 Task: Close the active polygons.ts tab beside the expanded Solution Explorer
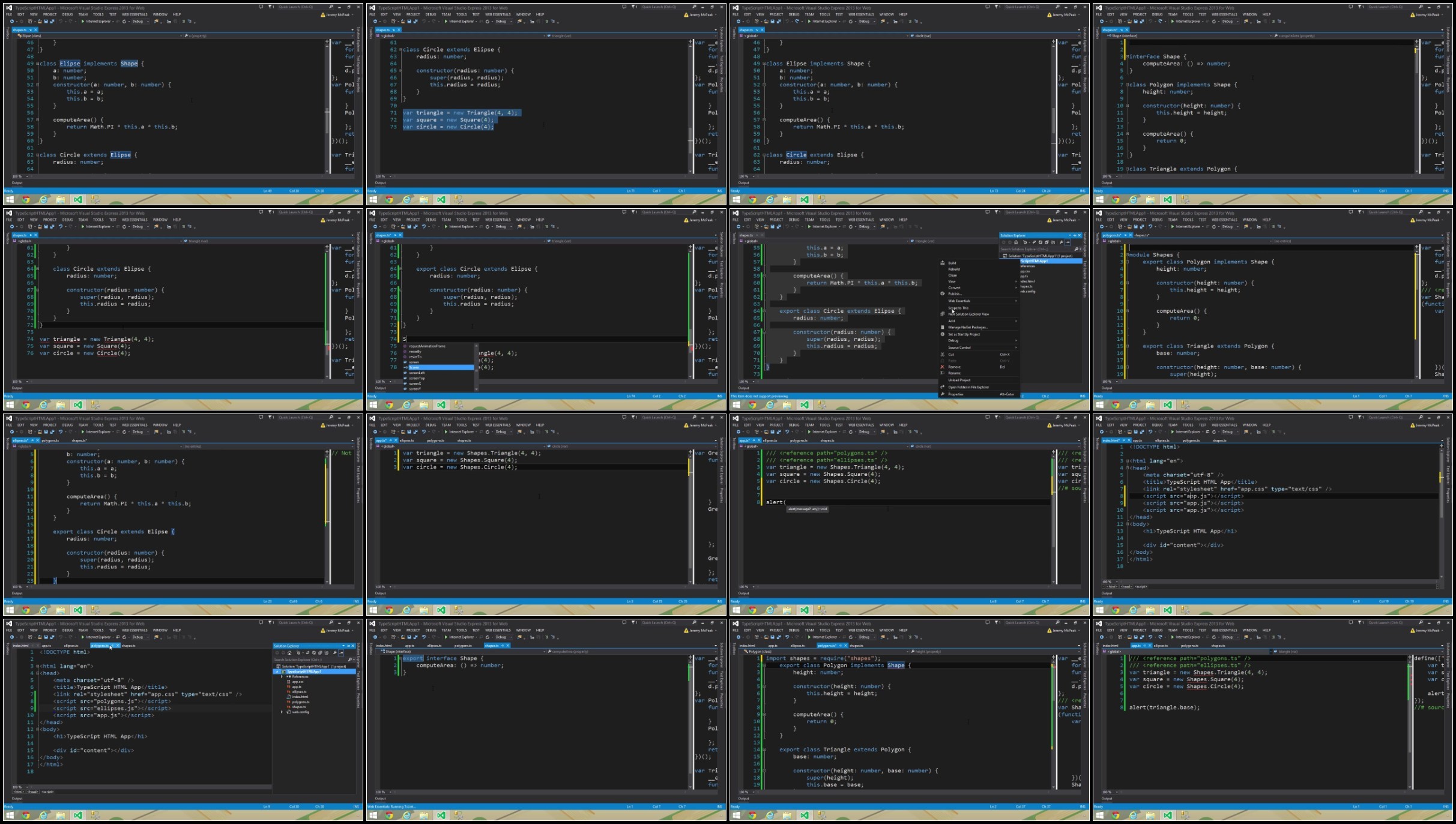pos(118,646)
